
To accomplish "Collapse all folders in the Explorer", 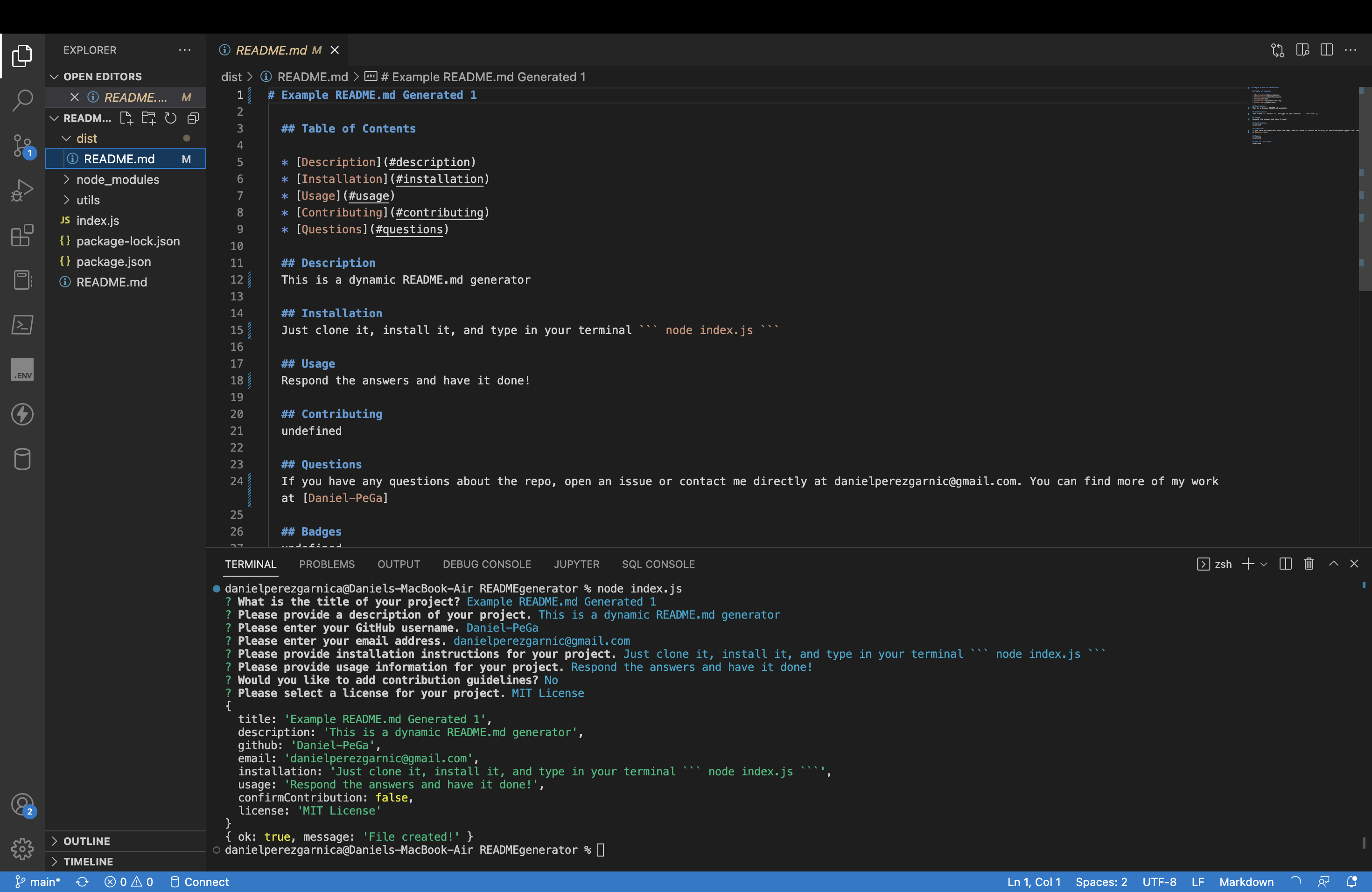I will point(193,118).
